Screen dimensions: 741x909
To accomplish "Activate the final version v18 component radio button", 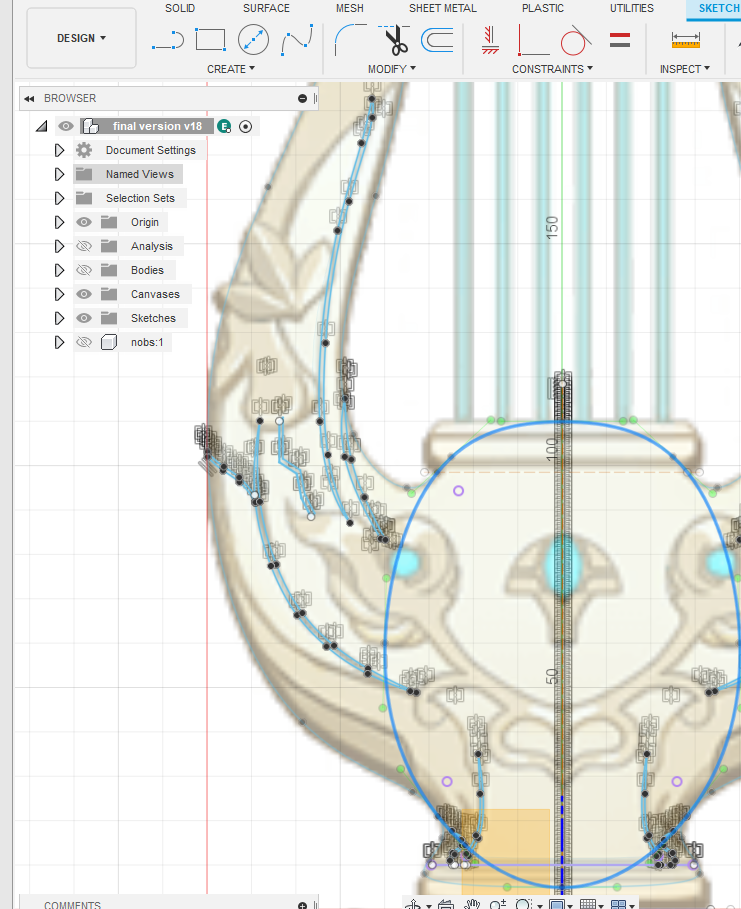I will pyautogui.click(x=245, y=126).
